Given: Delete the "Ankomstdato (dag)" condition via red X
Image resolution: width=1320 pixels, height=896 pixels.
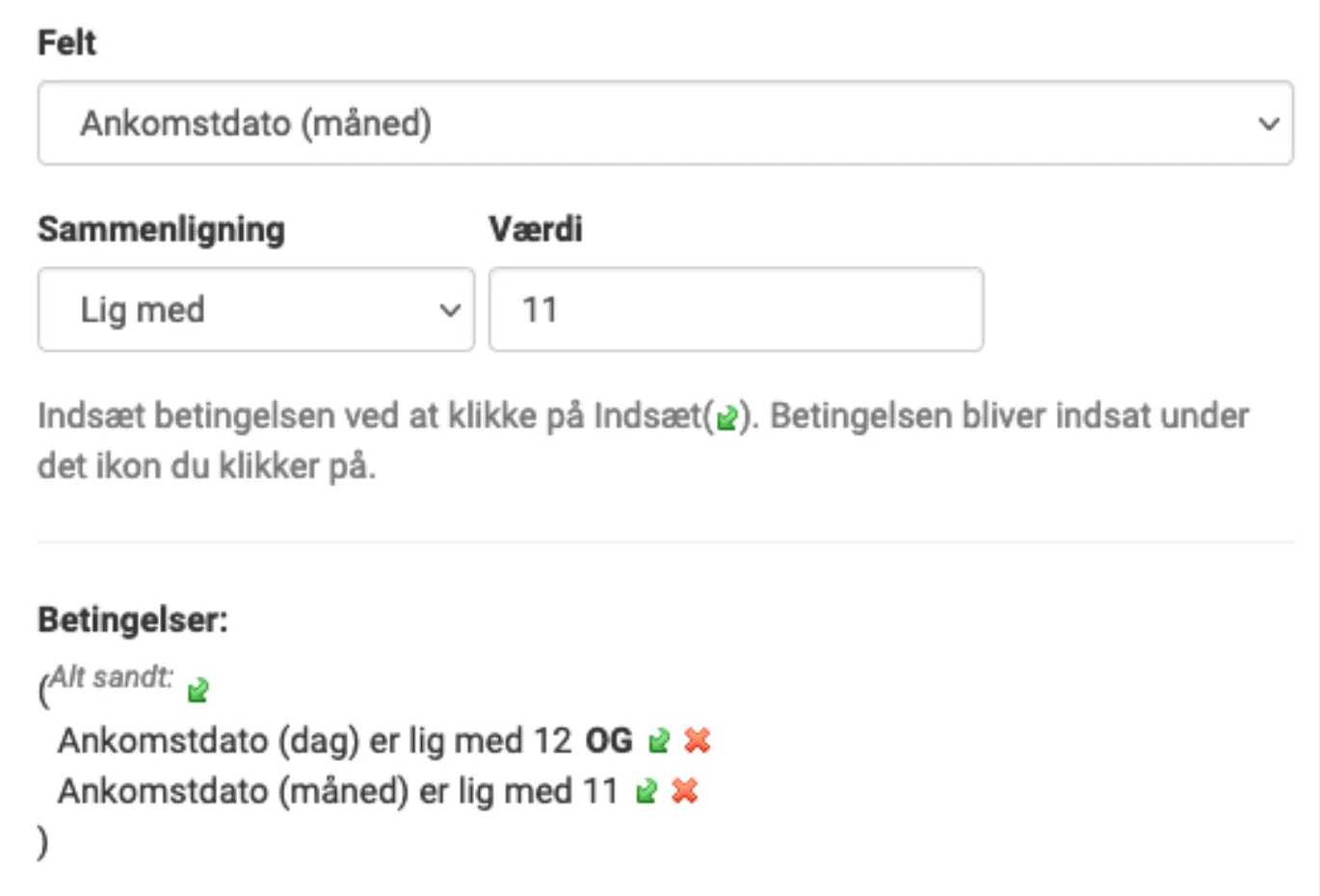Looking at the screenshot, I should pyautogui.click(x=696, y=741).
